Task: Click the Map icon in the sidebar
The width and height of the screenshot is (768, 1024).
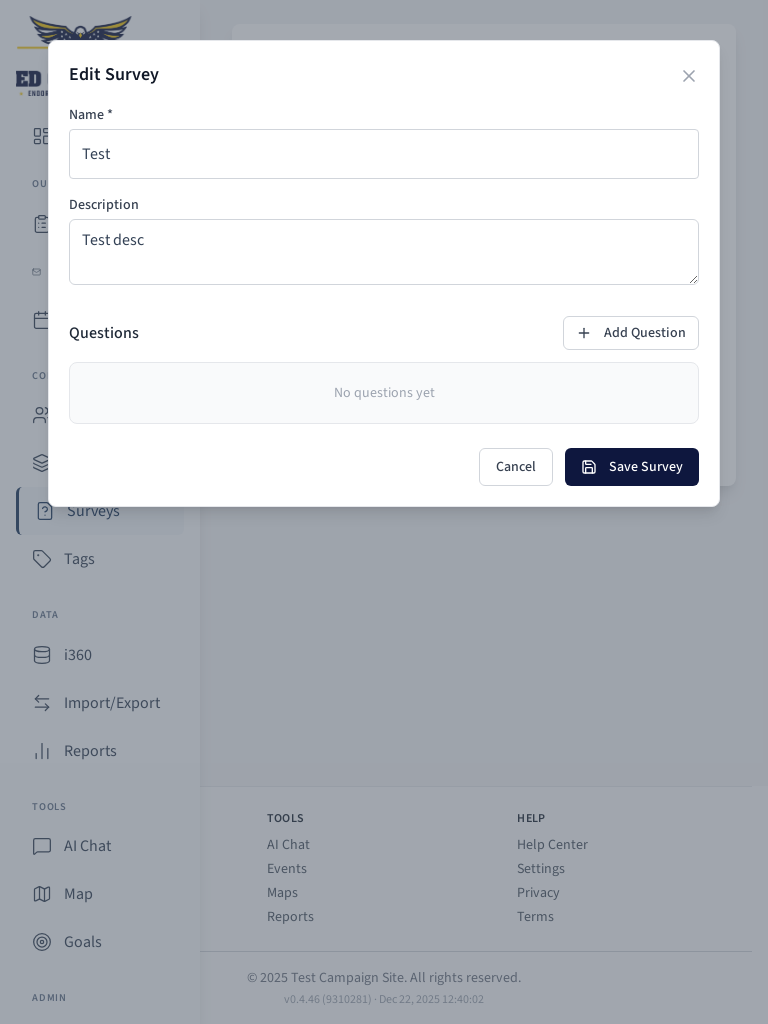Action: [41, 894]
